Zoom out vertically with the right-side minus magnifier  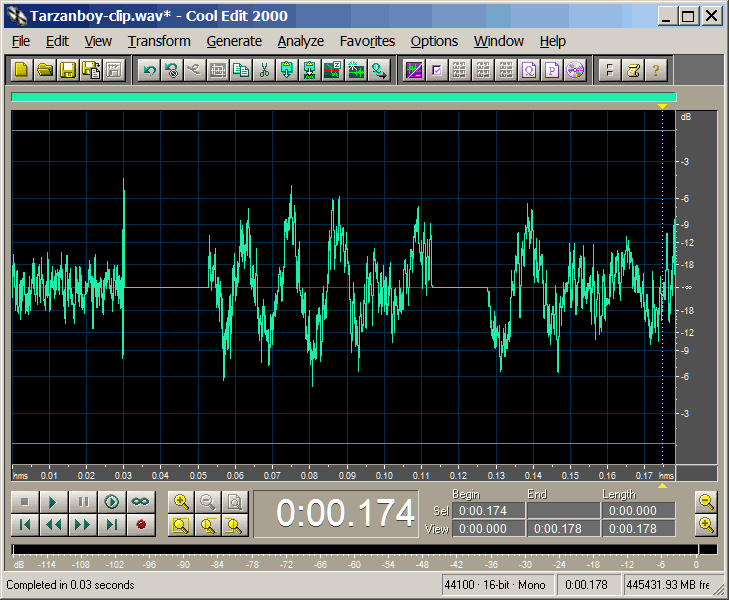click(x=706, y=502)
